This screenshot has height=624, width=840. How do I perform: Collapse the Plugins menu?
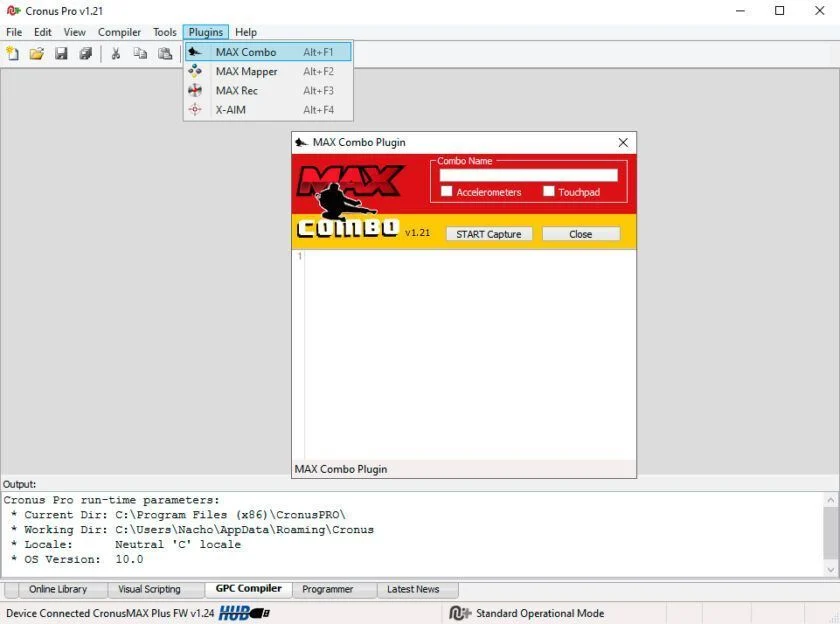click(206, 32)
